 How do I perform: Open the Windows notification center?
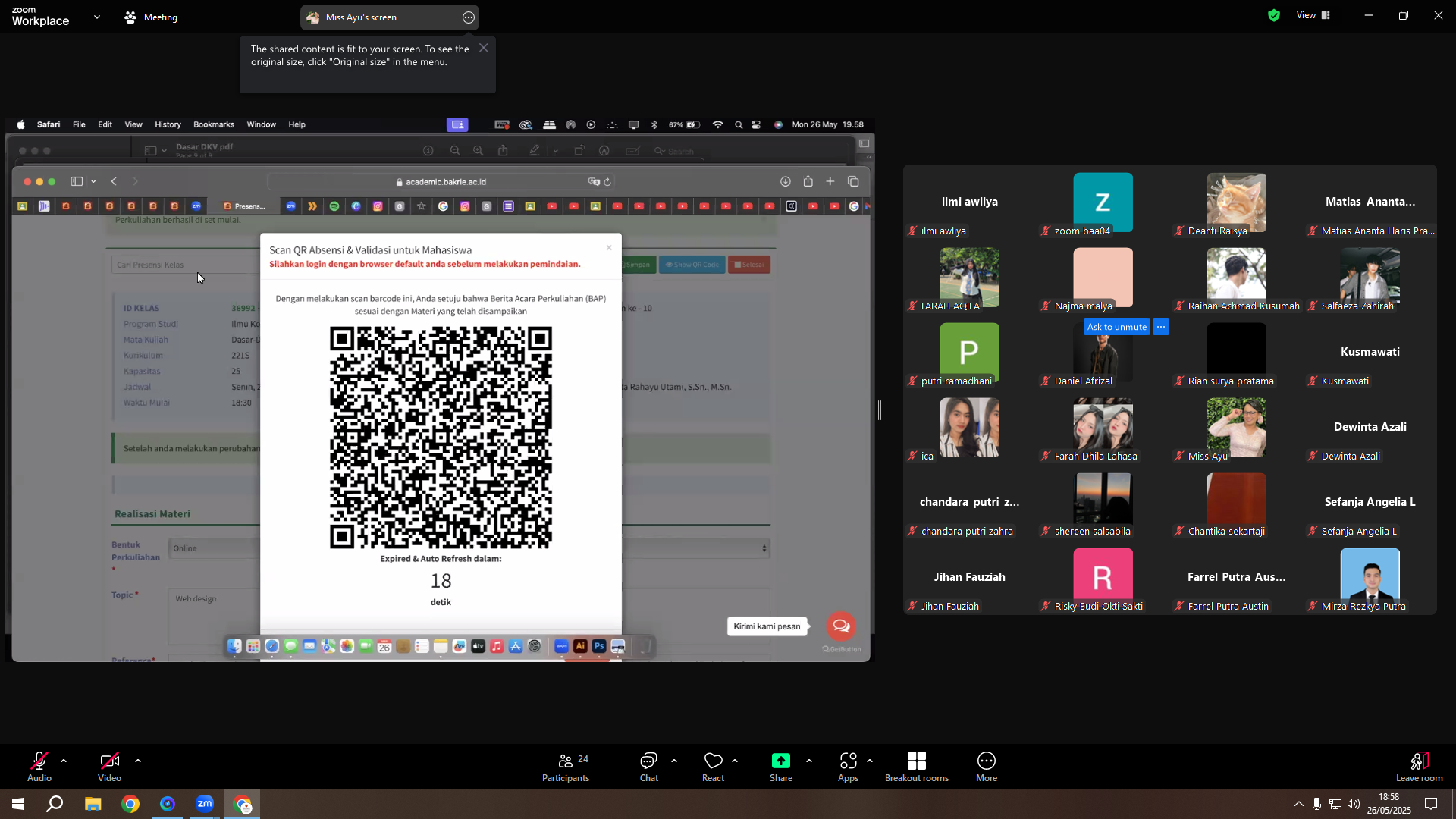(x=1431, y=804)
